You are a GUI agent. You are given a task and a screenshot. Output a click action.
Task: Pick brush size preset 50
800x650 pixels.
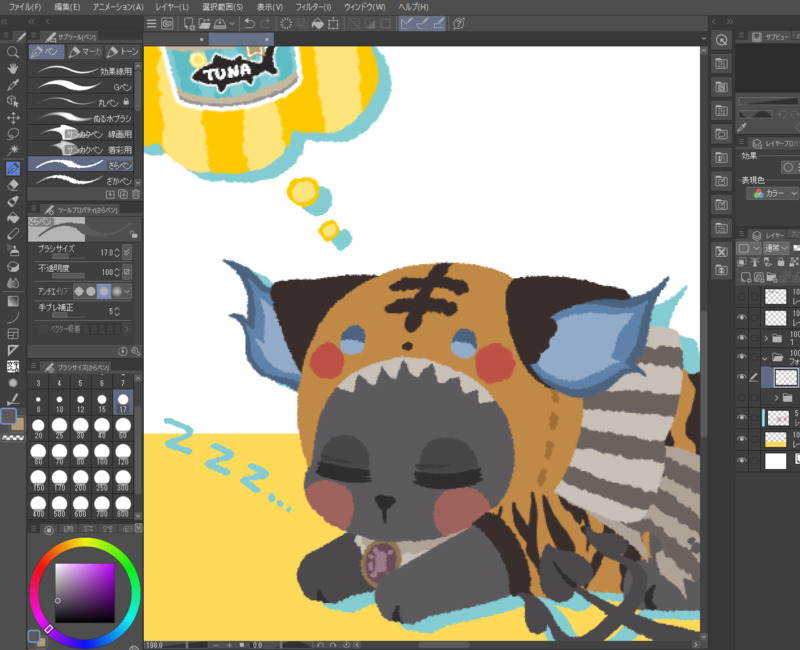[123, 429]
